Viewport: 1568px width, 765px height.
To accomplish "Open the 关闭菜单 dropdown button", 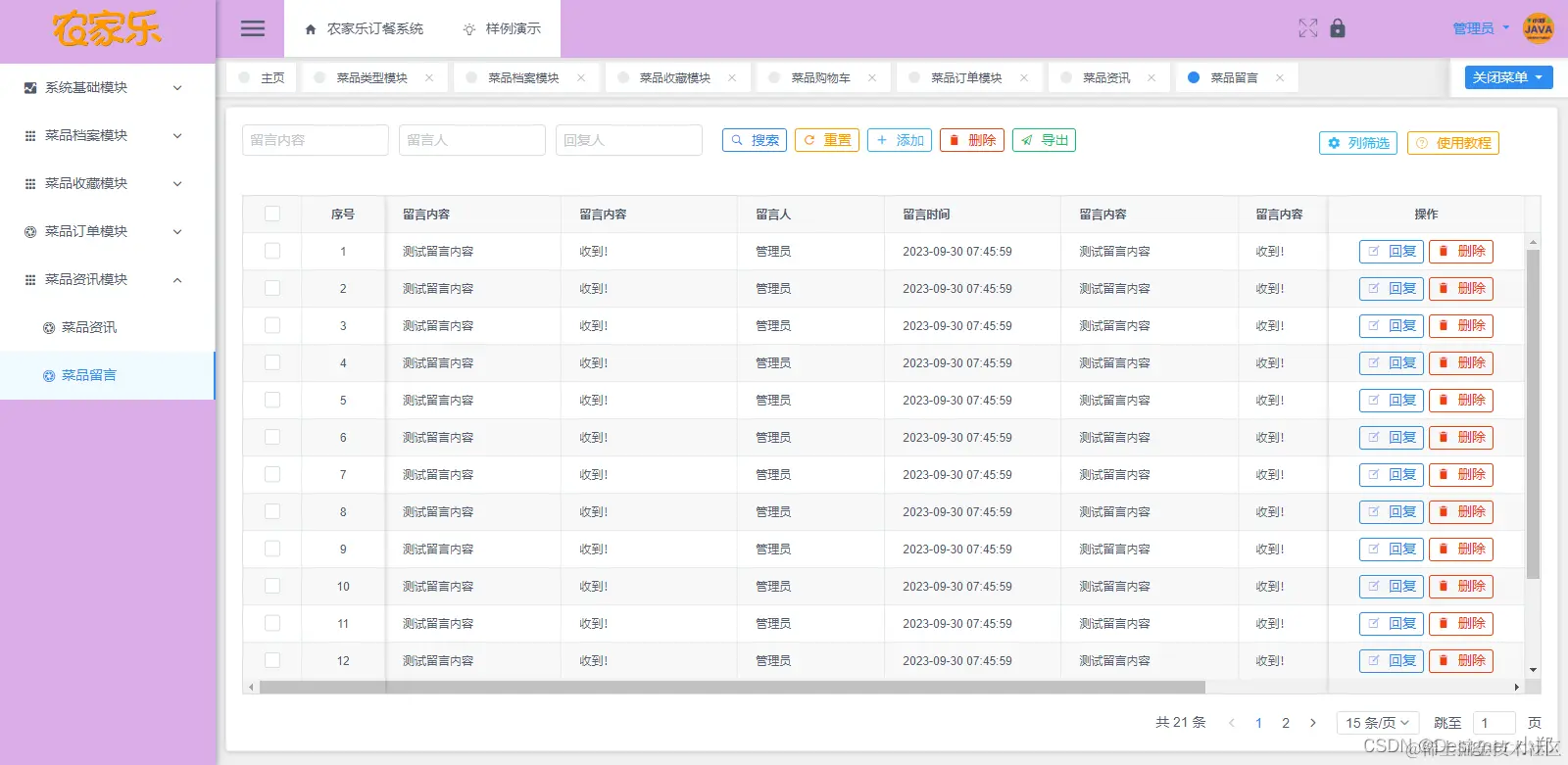I will (x=1508, y=77).
